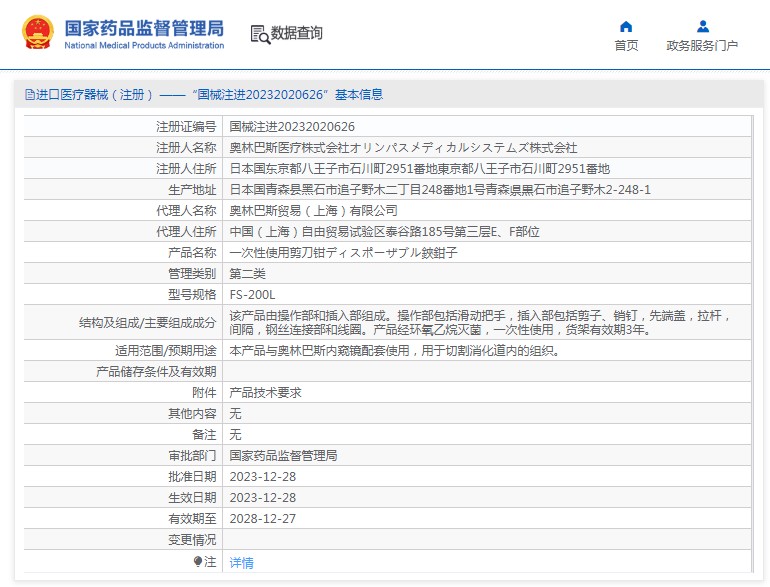
Task: Click the 数据查询 label
Action: (297, 33)
